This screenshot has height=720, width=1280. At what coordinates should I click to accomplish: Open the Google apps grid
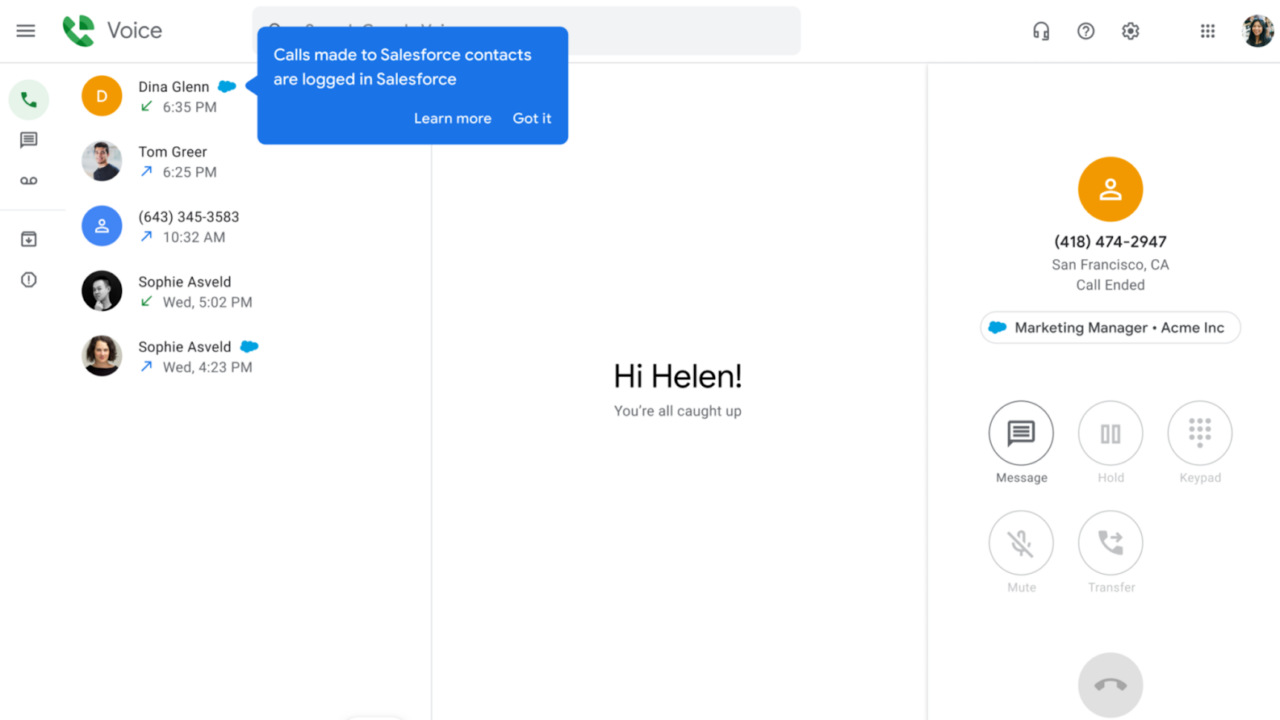pos(1208,31)
